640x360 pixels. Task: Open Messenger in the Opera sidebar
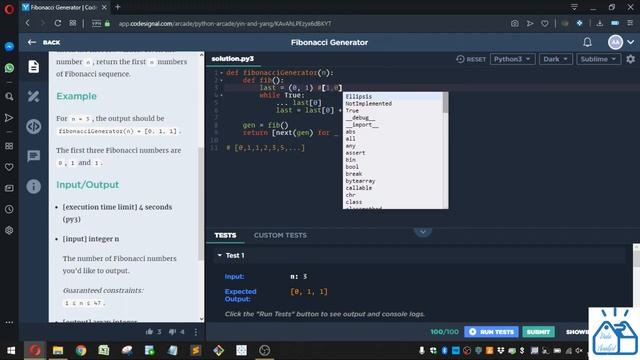click(9, 47)
